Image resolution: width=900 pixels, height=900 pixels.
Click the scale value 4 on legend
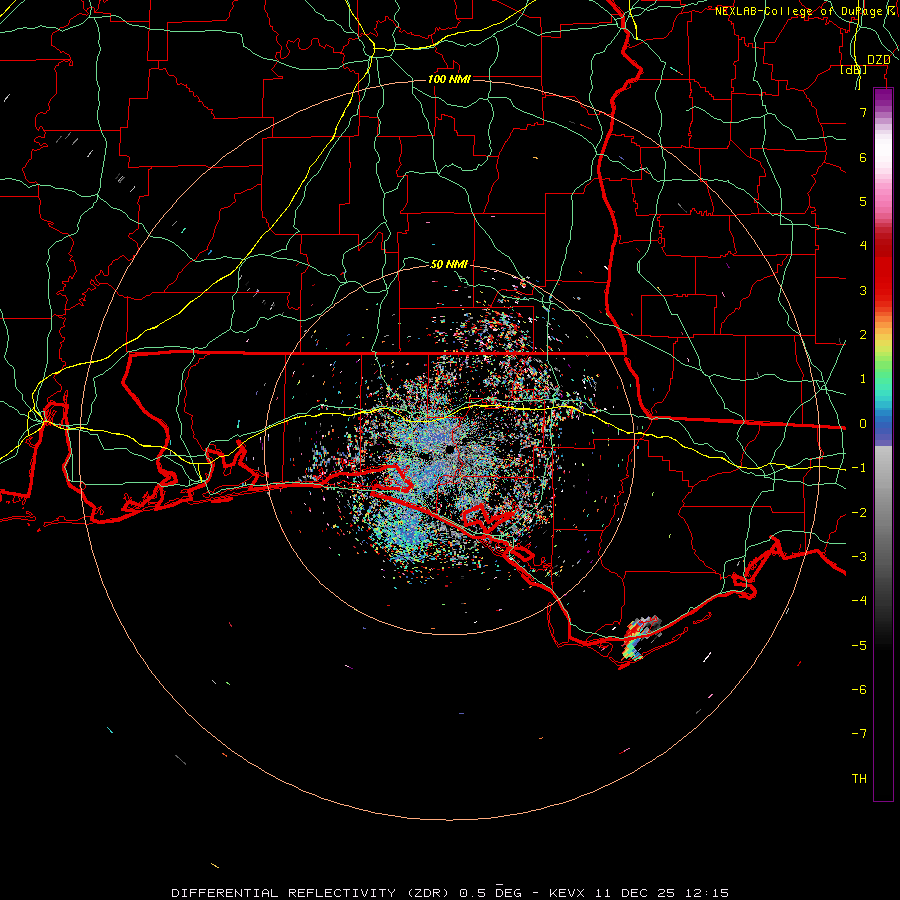pos(863,246)
